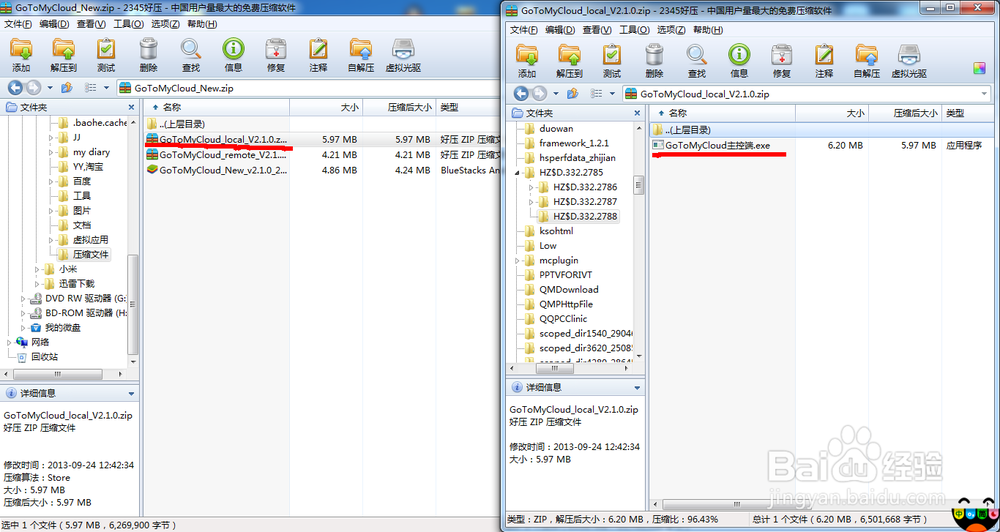Click Find magnifier icon in GoToMyCloud_local window
The width and height of the screenshot is (1000, 532).
tap(696, 55)
